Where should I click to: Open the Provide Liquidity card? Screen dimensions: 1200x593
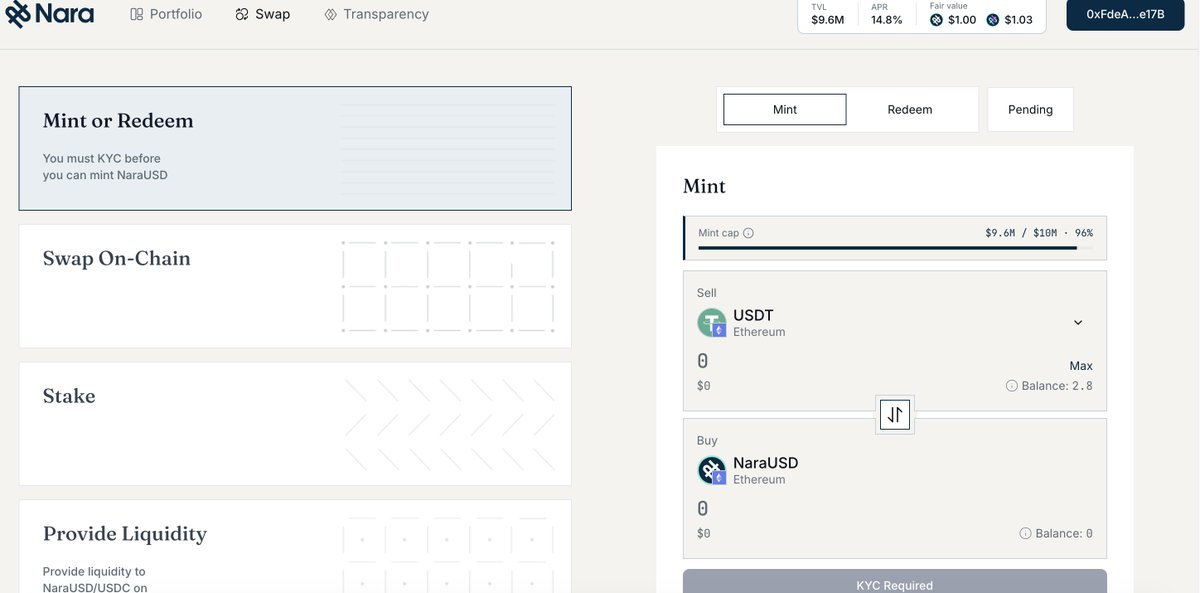[295, 546]
